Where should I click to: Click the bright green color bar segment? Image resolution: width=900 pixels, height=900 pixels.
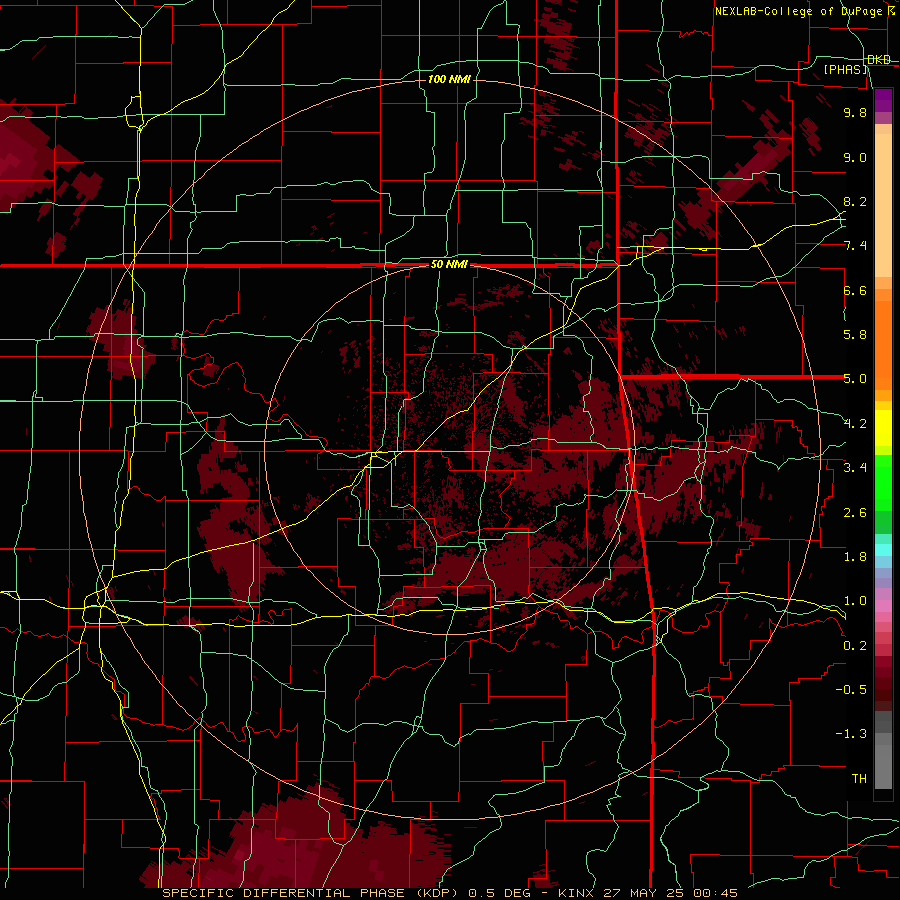(883, 484)
